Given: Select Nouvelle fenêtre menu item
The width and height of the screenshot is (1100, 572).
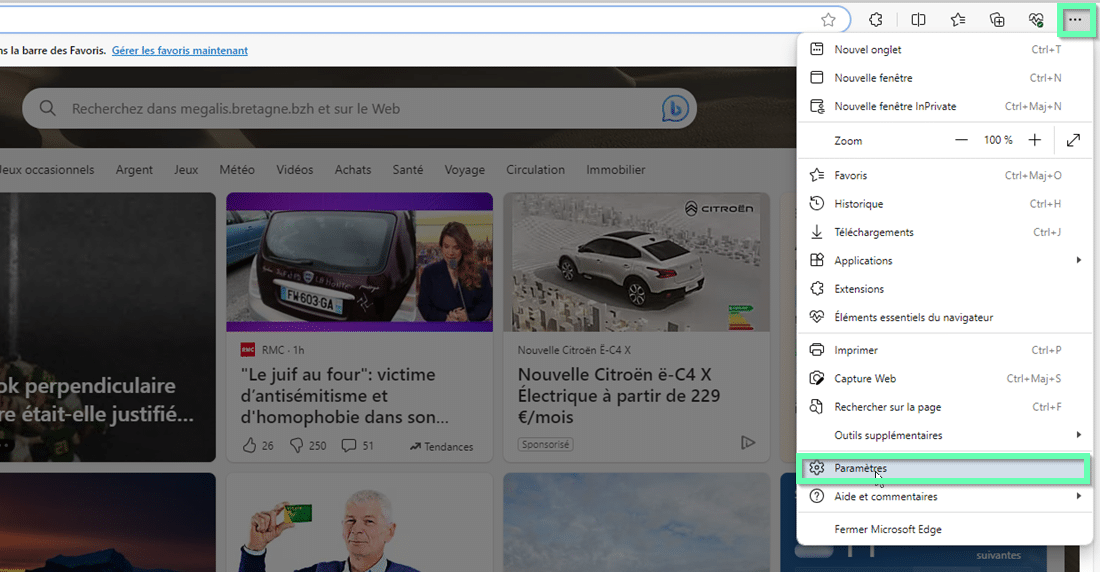Looking at the screenshot, I should pyautogui.click(x=944, y=77).
